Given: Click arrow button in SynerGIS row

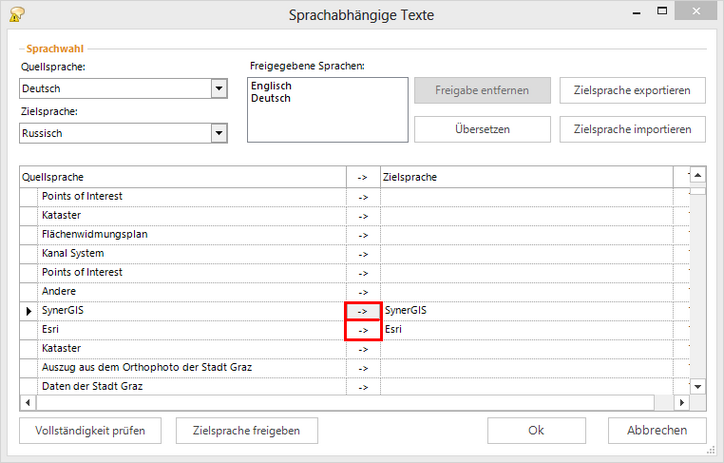Looking at the screenshot, I should 362,311.
